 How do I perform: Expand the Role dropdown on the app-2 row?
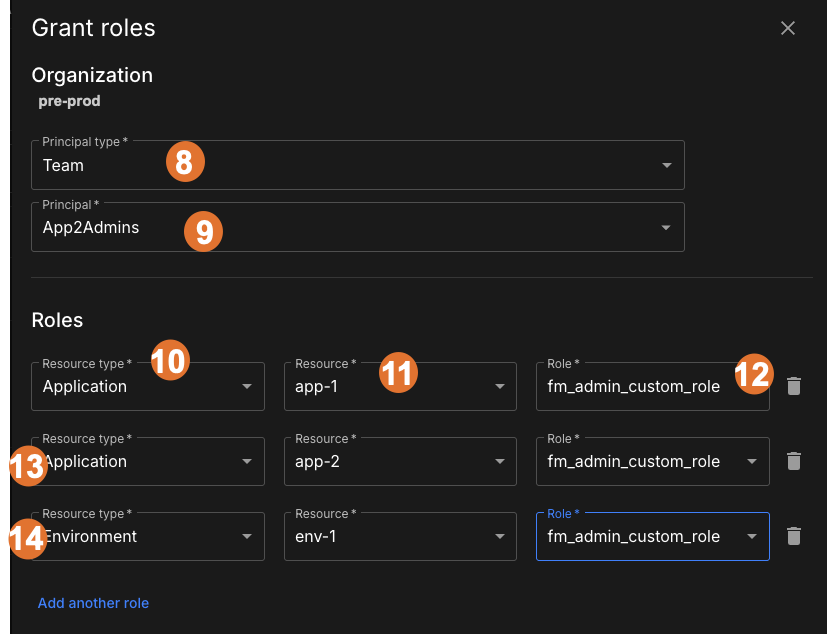point(753,461)
